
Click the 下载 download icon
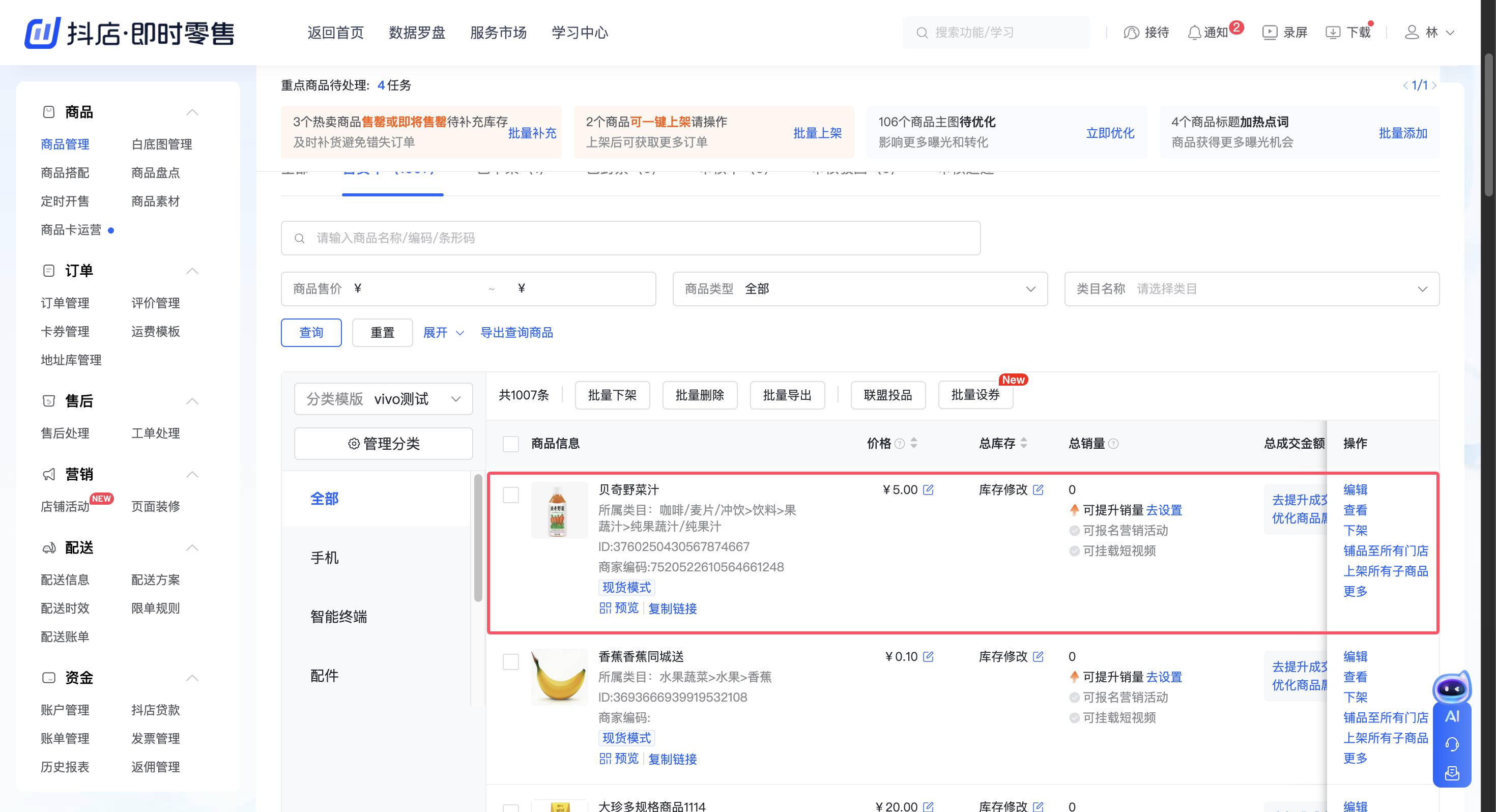(x=1332, y=33)
